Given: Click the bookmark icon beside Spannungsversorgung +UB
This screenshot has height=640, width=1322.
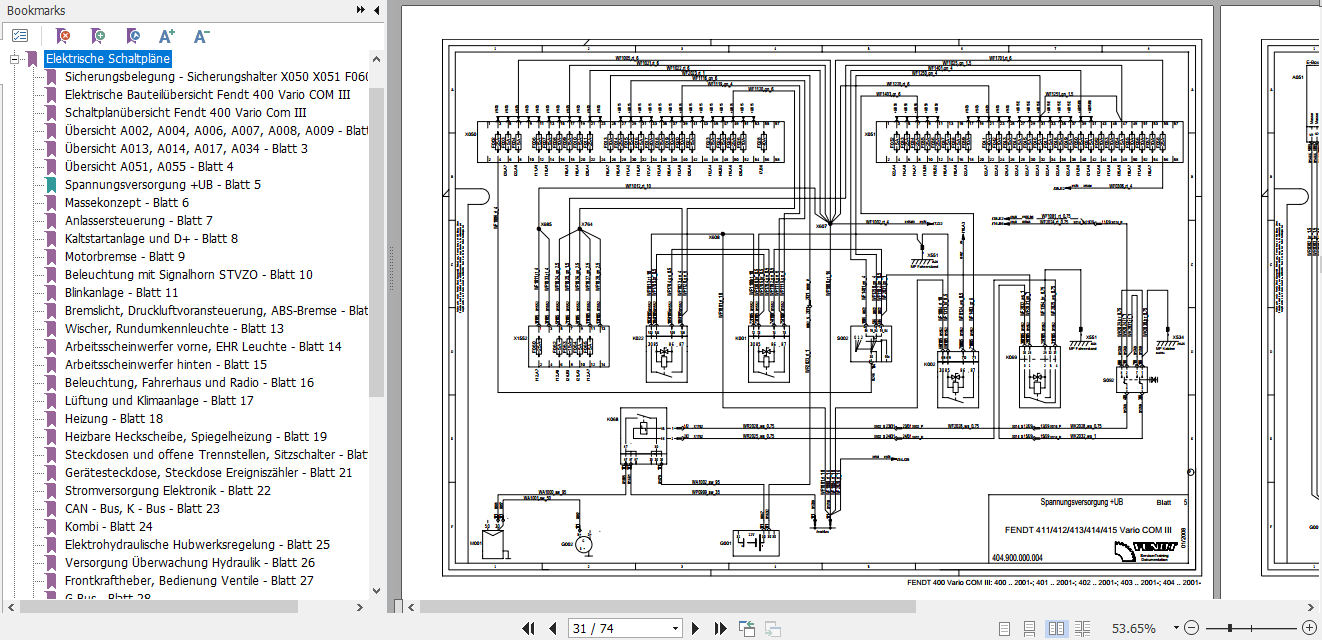Looking at the screenshot, I should click(x=52, y=185).
